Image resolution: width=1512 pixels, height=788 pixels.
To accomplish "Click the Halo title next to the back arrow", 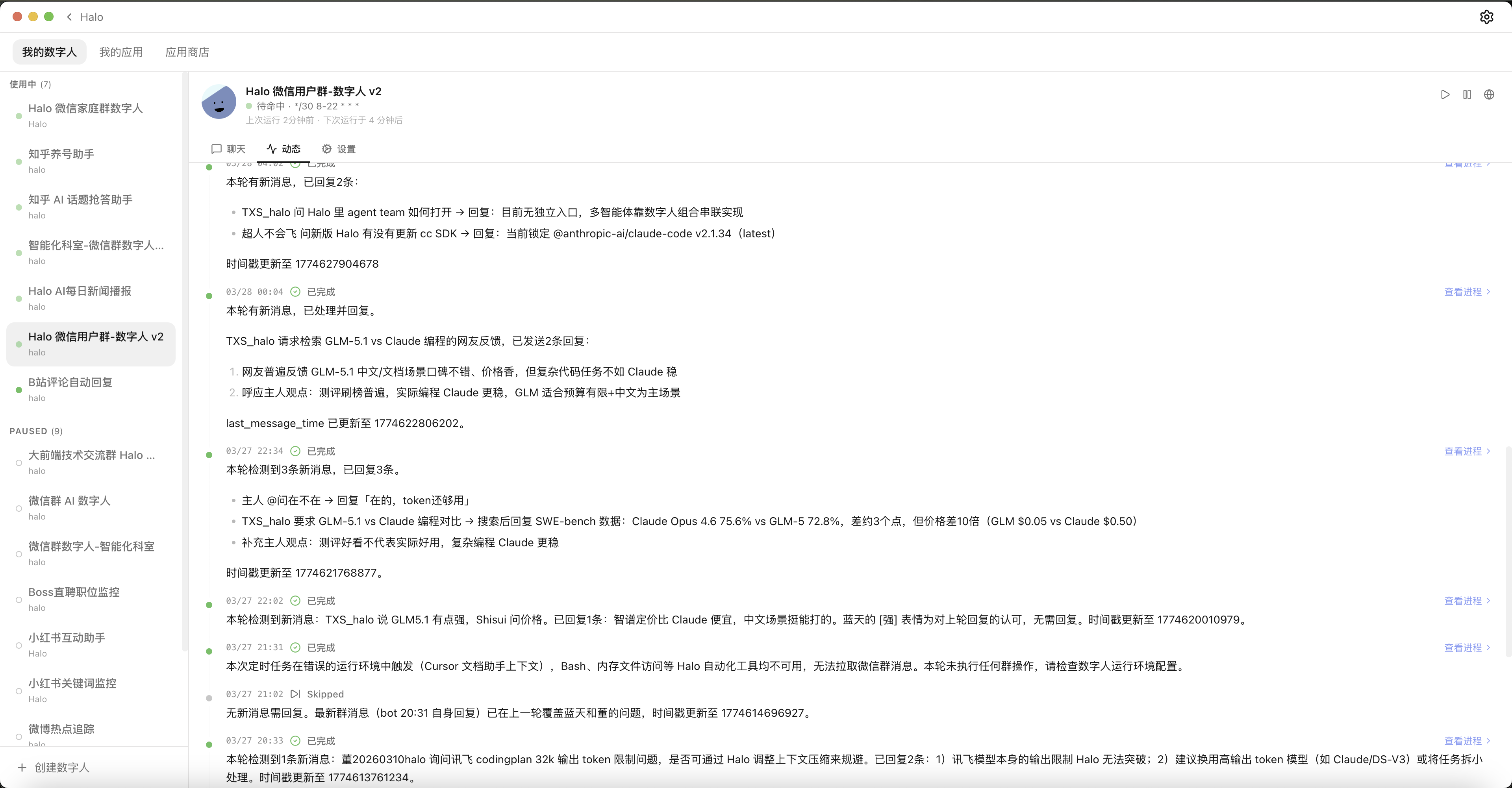I will tap(92, 17).
